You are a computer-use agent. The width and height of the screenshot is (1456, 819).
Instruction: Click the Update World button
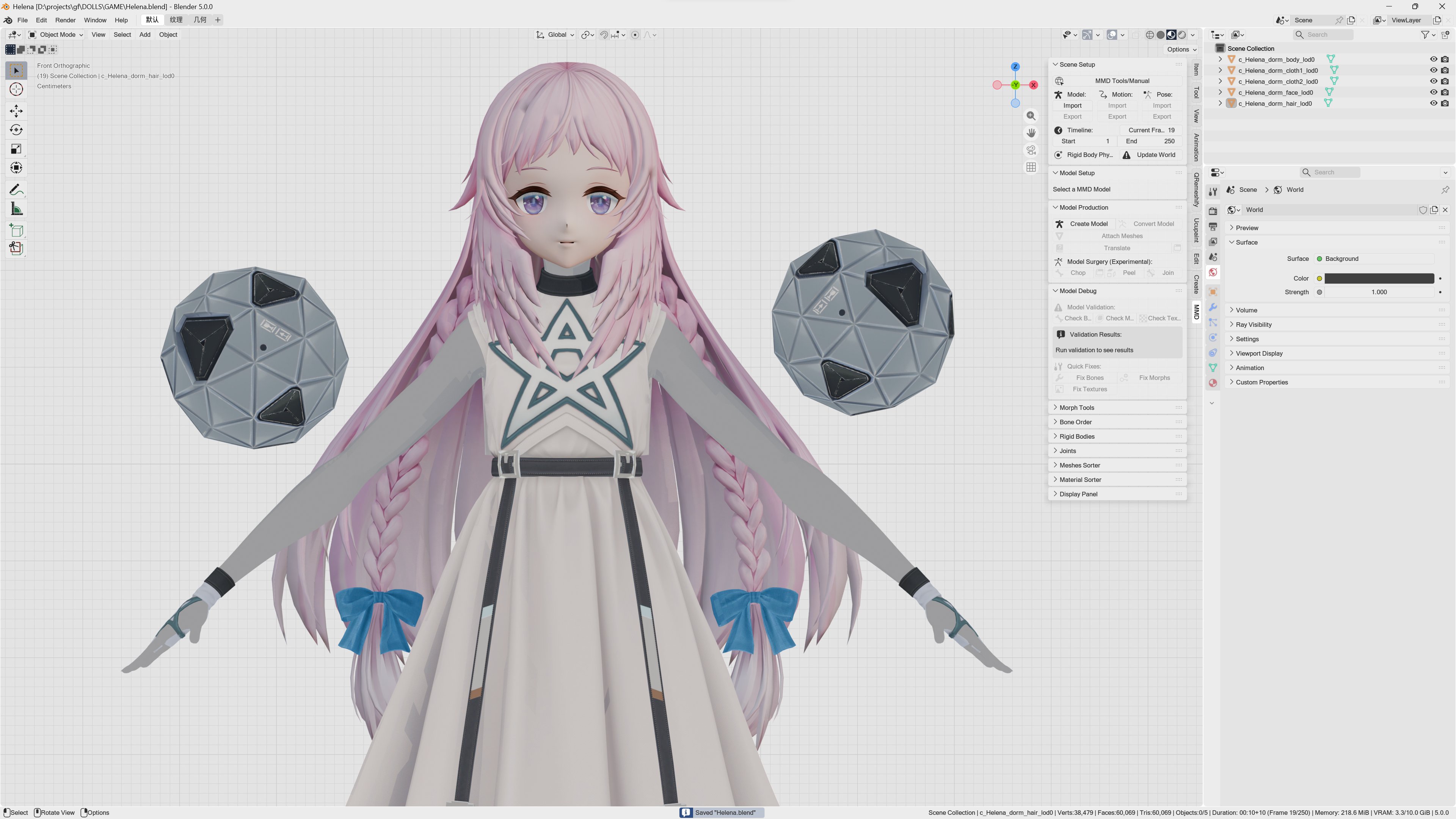point(1151,155)
